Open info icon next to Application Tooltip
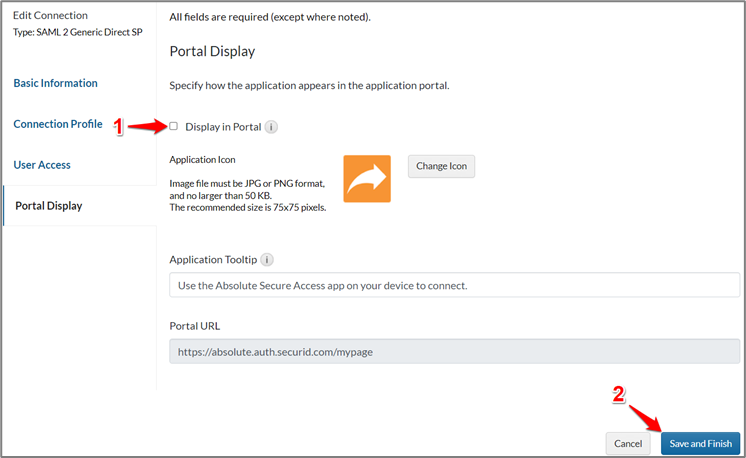 (x=267, y=259)
